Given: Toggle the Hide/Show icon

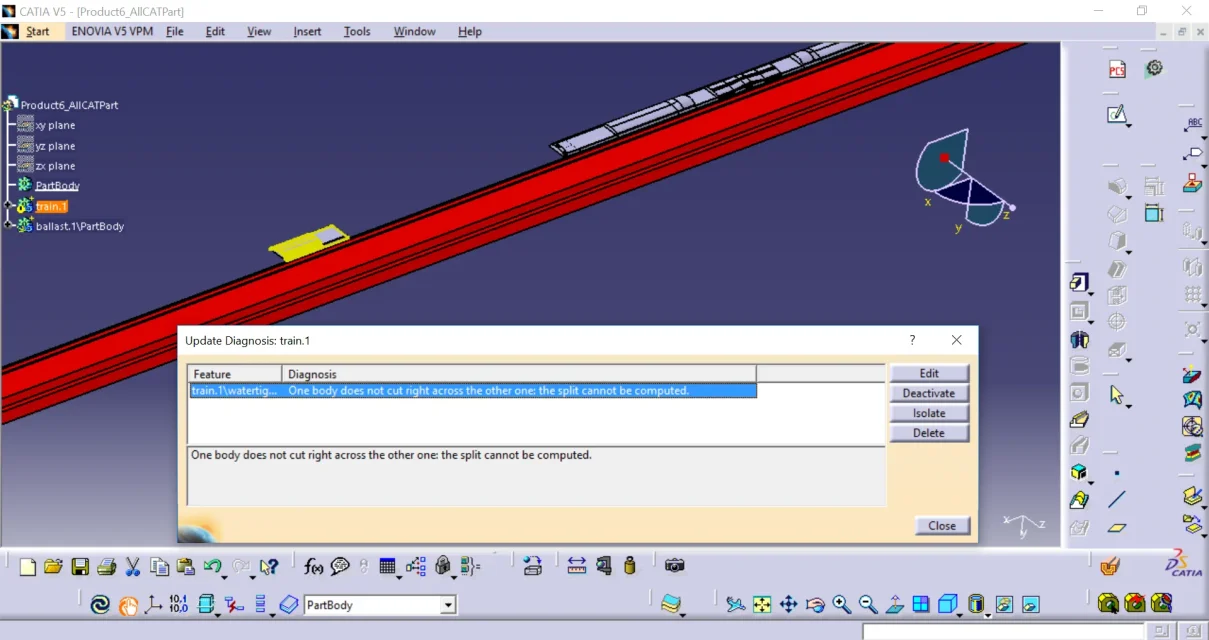Looking at the screenshot, I should point(1004,604).
